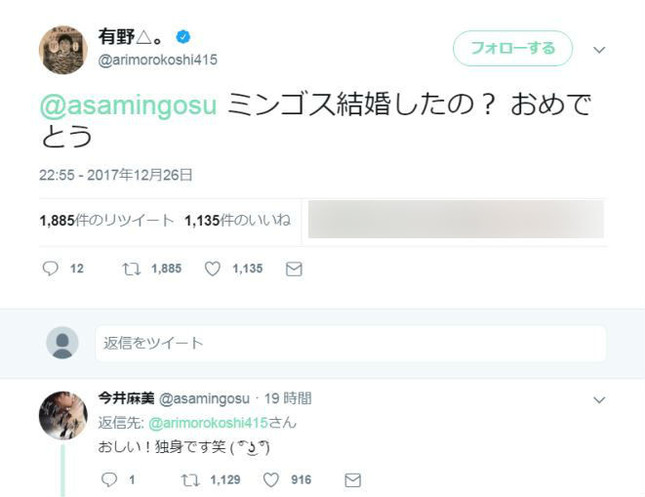The height and width of the screenshot is (497, 645).
Task: View the 1,135件のいいね list
Action: point(238,220)
